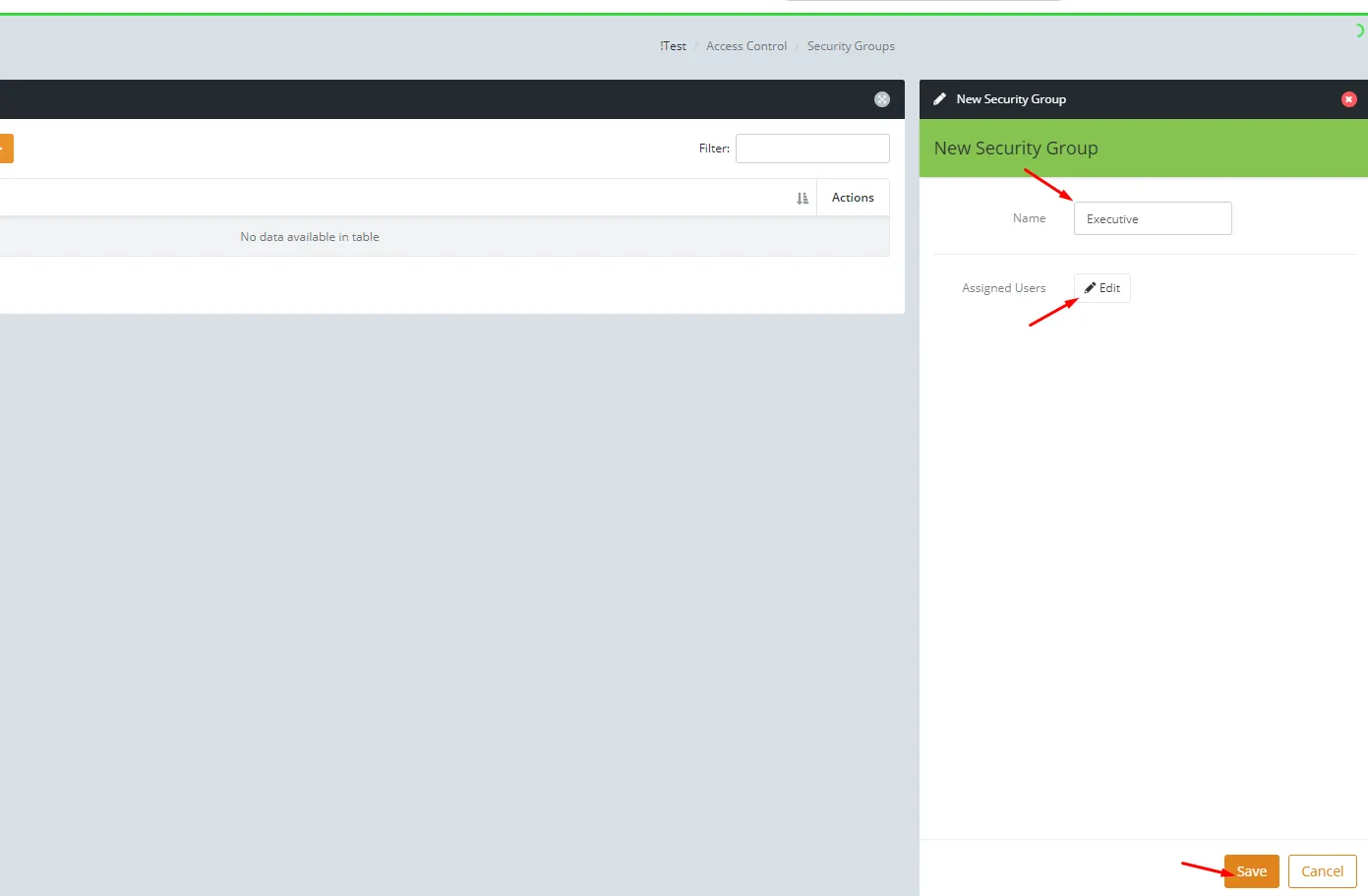This screenshot has height=896, width=1368.
Task: Open the Edit control for Assigned Users
Action: (x=1101, y=287)
